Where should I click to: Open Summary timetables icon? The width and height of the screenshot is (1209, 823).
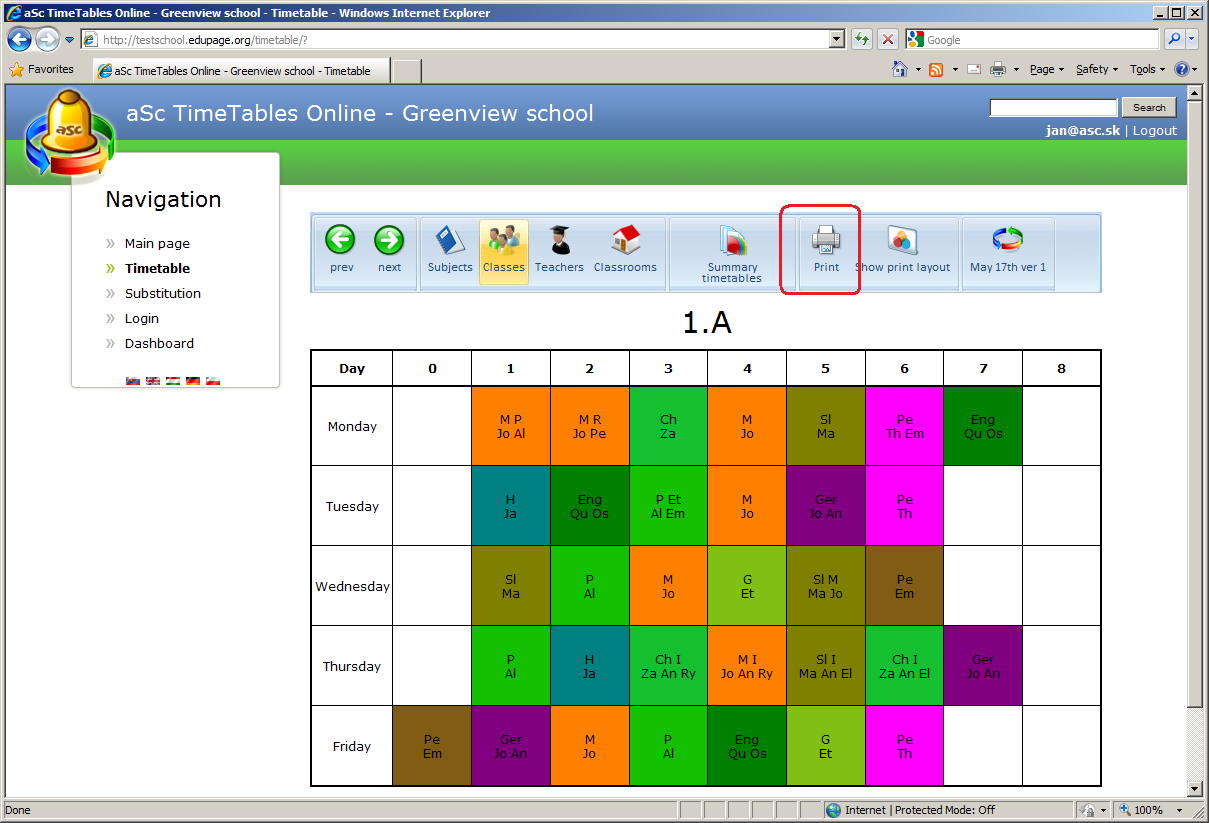[x=732, y=243]
